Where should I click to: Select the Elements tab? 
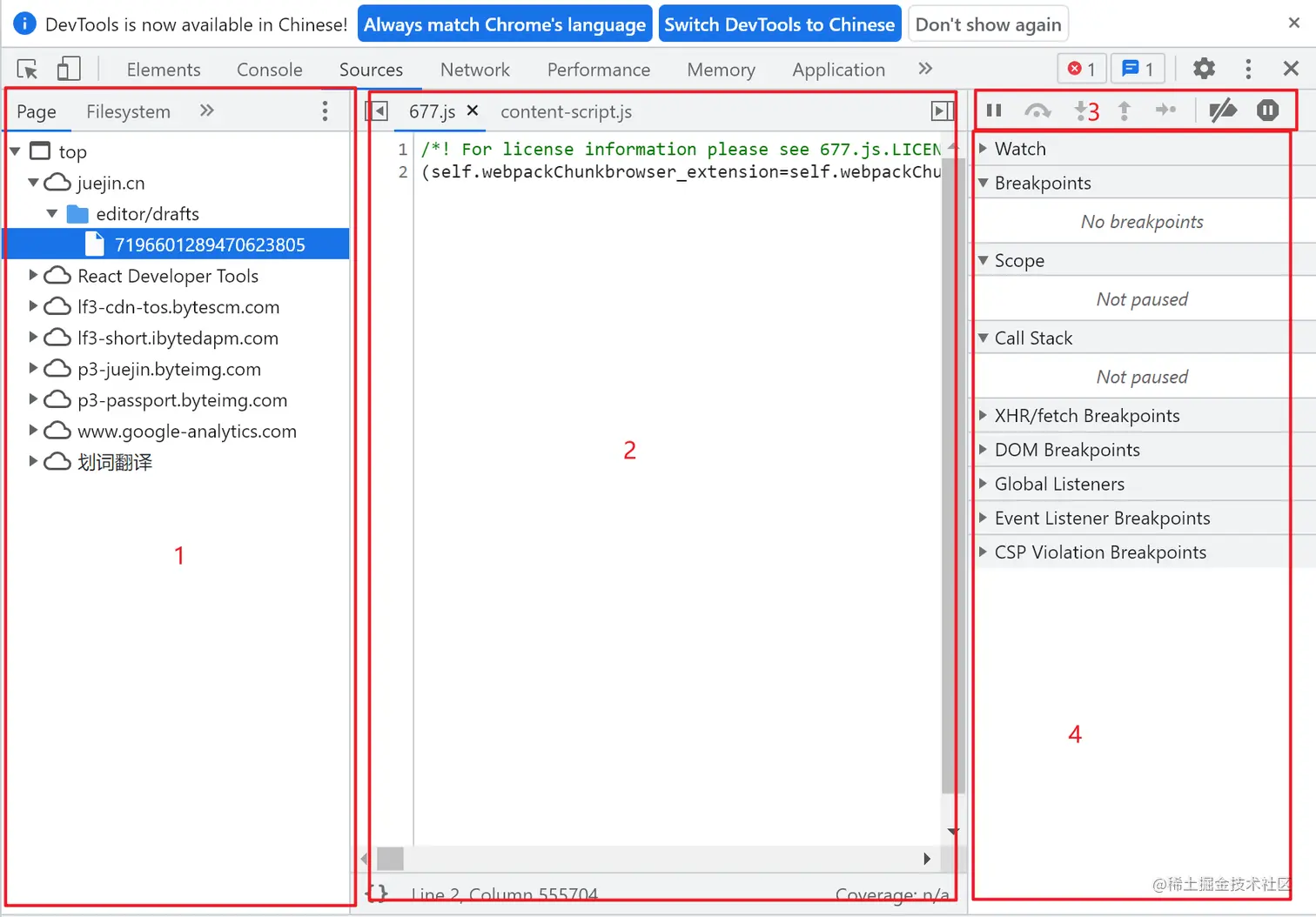pyautogui.click(x=164, y=70)
